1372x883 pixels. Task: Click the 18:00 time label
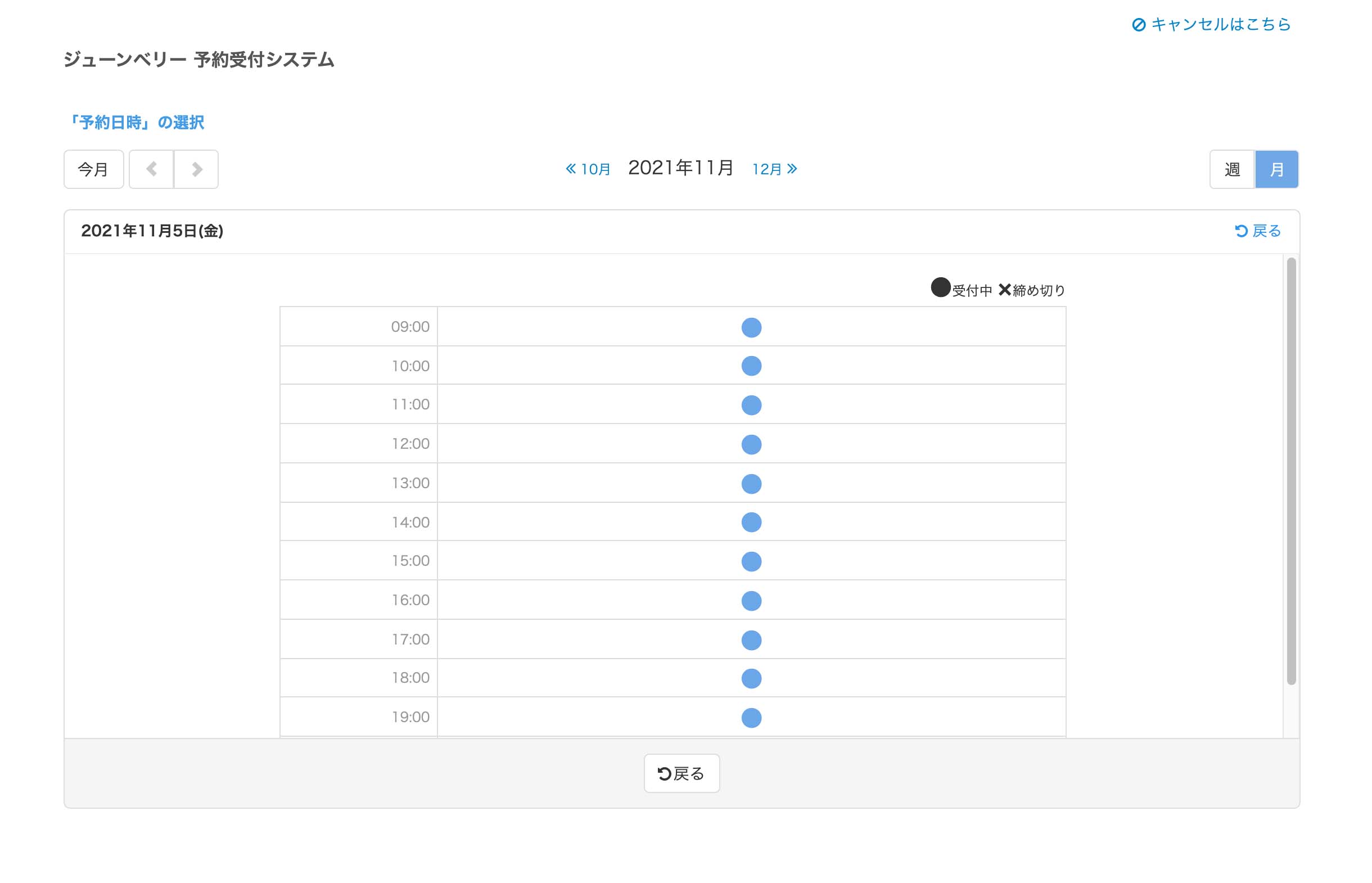click(x=410, y=678)
